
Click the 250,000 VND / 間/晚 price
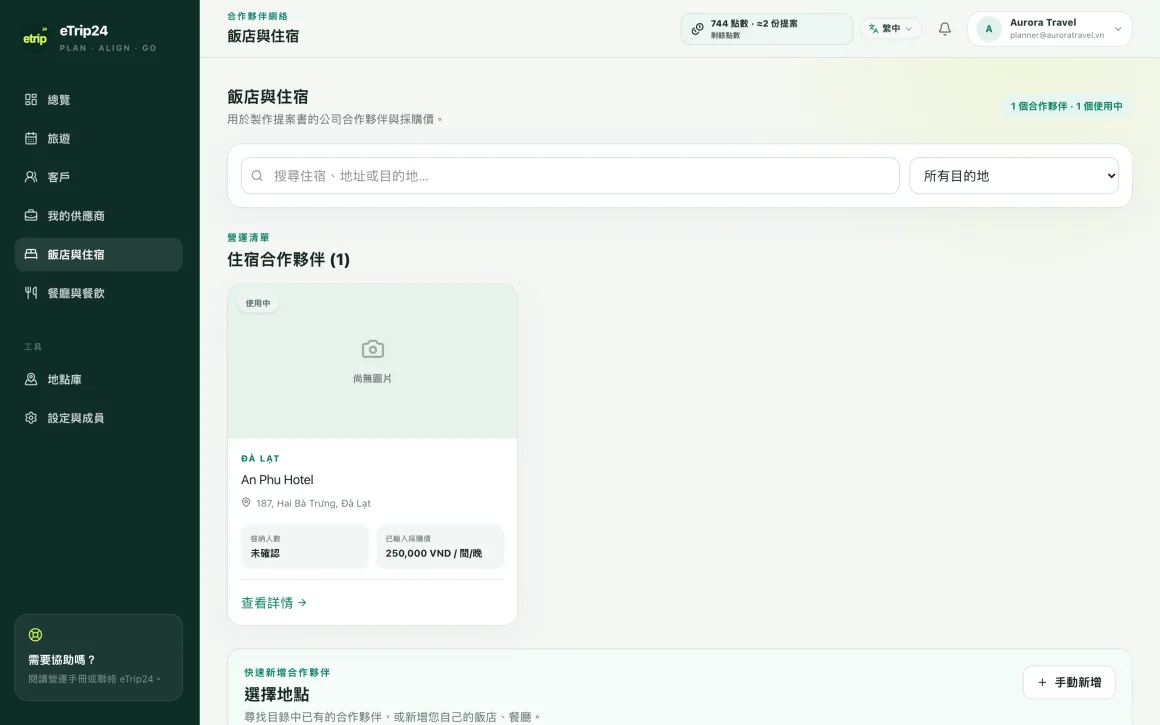pyautogui.click(x=434, y=553)
